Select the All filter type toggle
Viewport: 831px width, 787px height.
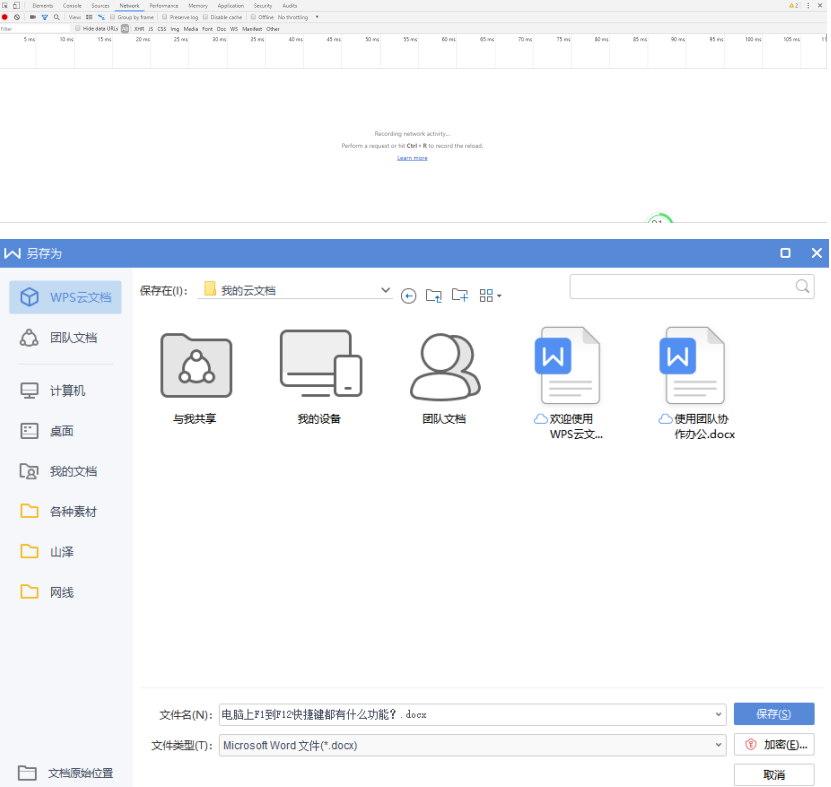(x=125, y=29)
